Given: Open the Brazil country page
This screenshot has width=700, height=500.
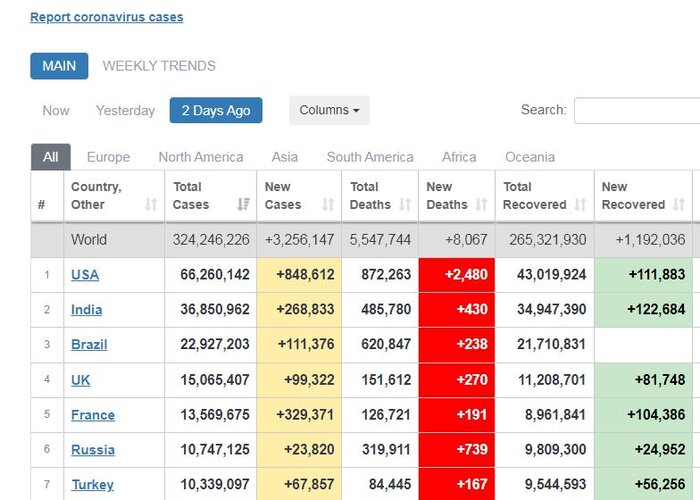Looking at the screenshot, I should coord(89,345).
